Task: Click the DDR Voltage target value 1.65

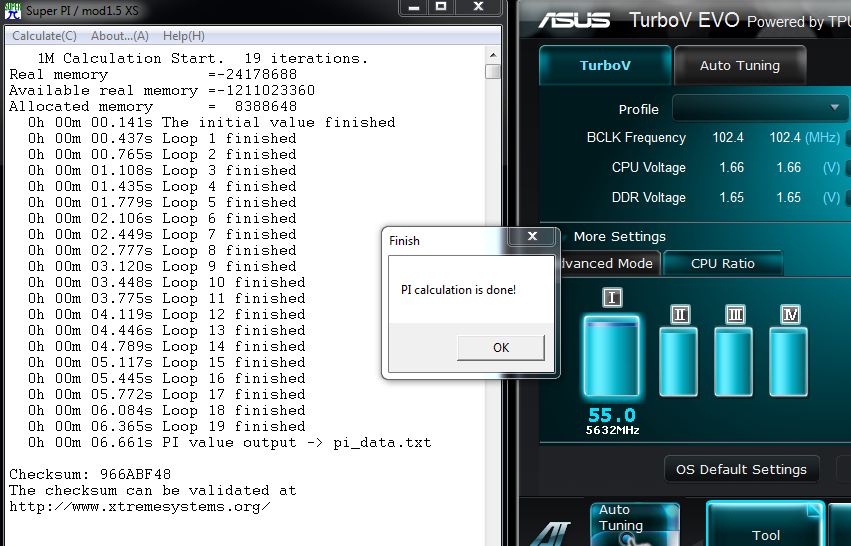Action: (789, 197)
